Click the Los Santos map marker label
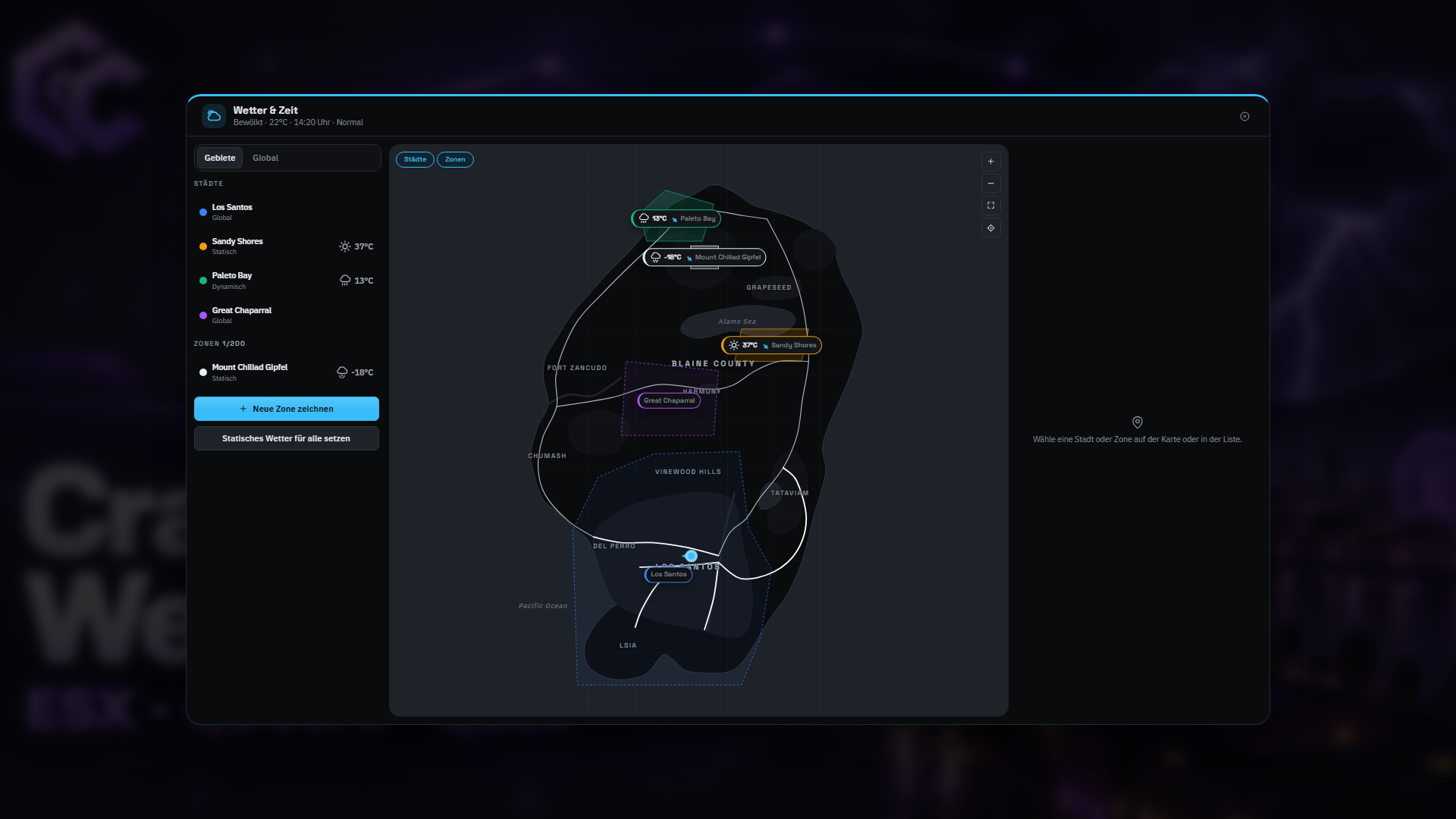Viewport: 1456px width, 819px height. [668, 574]
